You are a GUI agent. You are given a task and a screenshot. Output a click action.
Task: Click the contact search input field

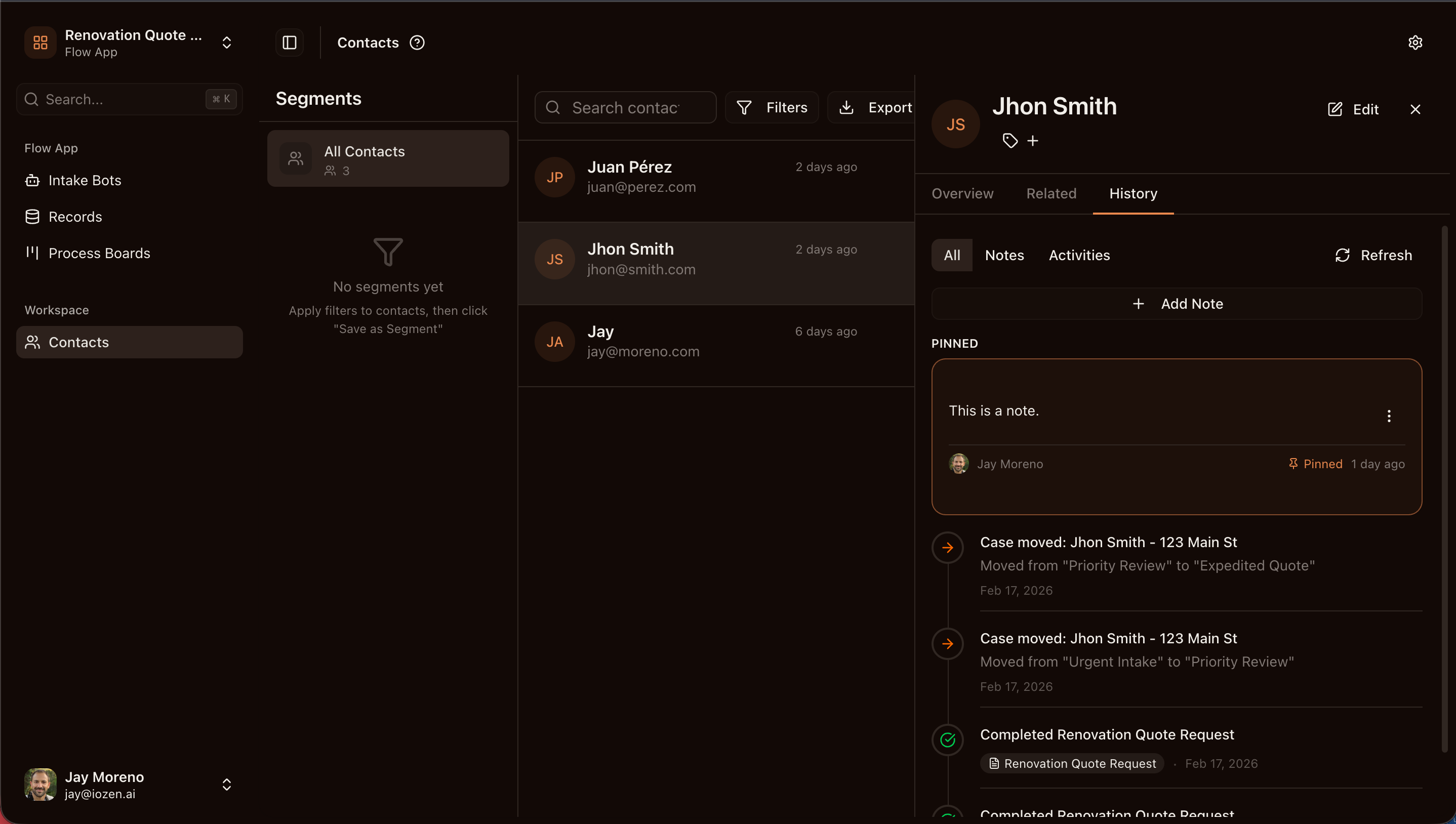pyautogui.click(x=625, y=107)
